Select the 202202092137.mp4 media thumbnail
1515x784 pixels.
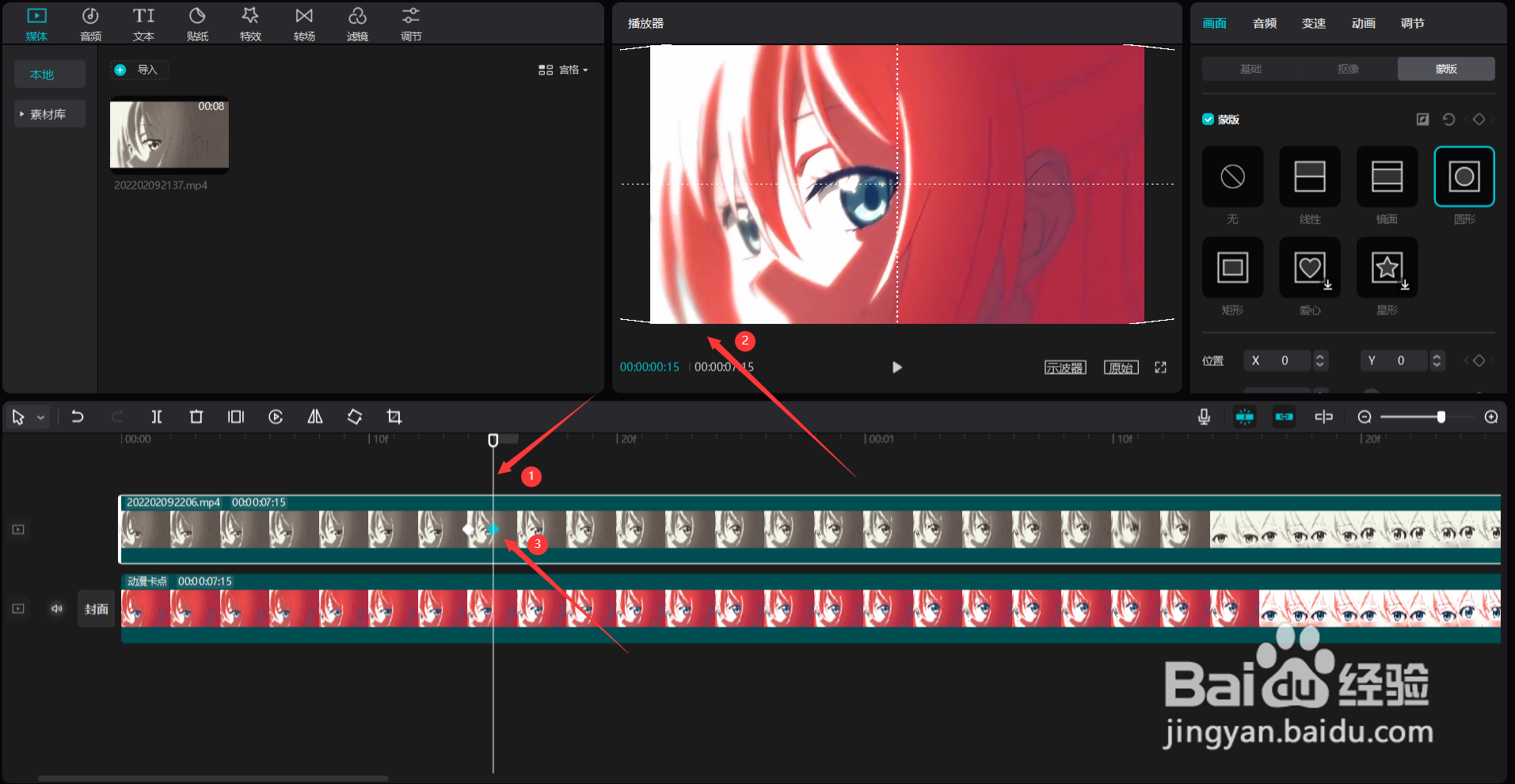[169, 135]
